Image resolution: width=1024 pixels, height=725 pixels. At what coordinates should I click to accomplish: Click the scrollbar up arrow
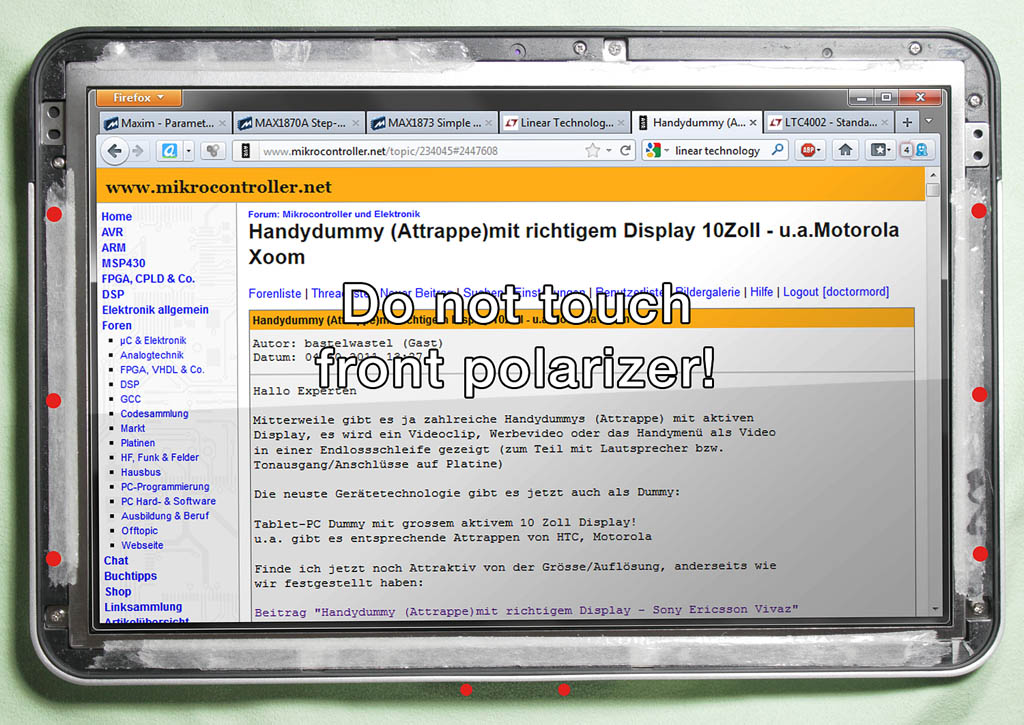933,175
